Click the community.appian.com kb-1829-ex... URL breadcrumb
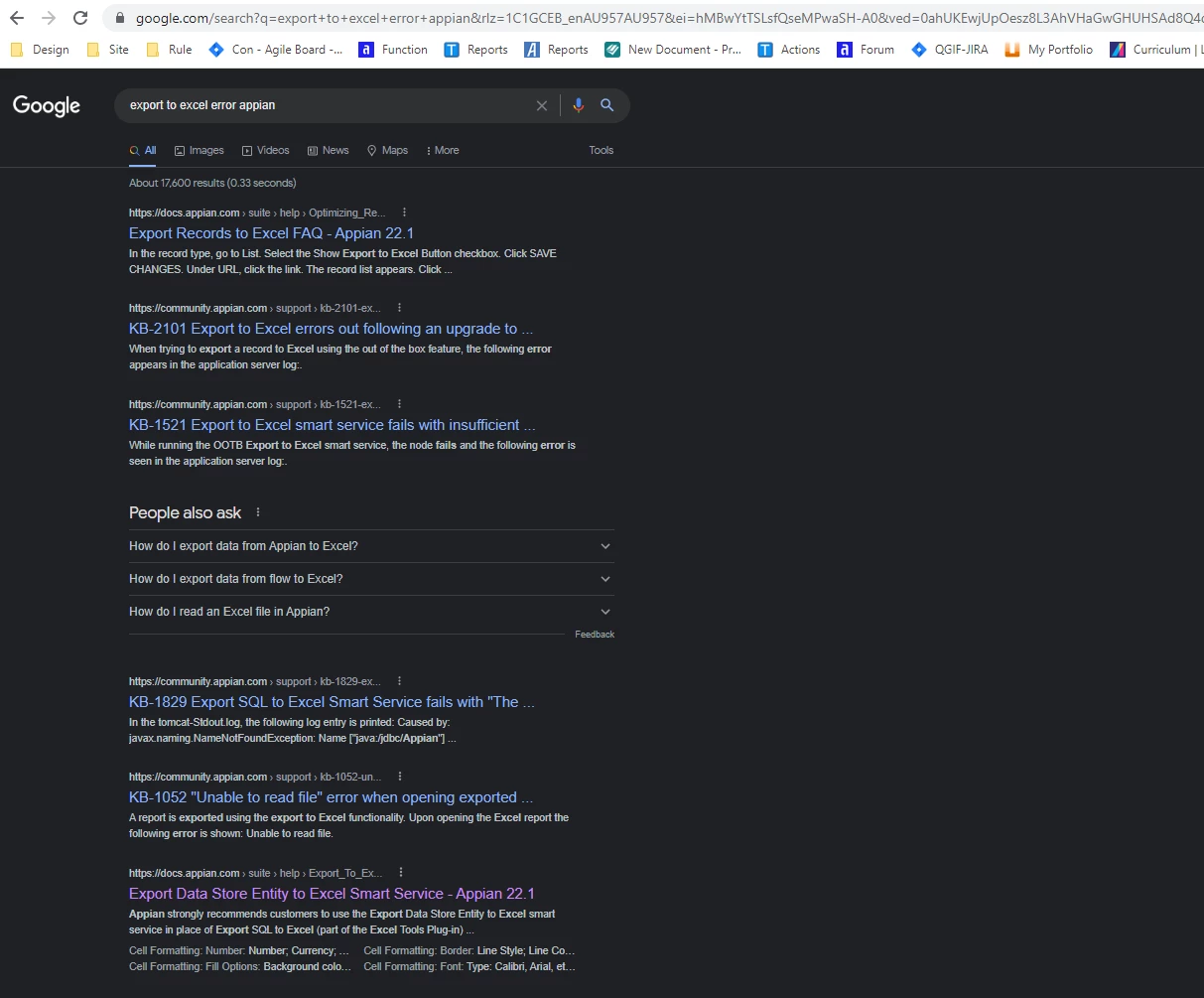Viewport: 1204px width, 998px height. (255, 681)
